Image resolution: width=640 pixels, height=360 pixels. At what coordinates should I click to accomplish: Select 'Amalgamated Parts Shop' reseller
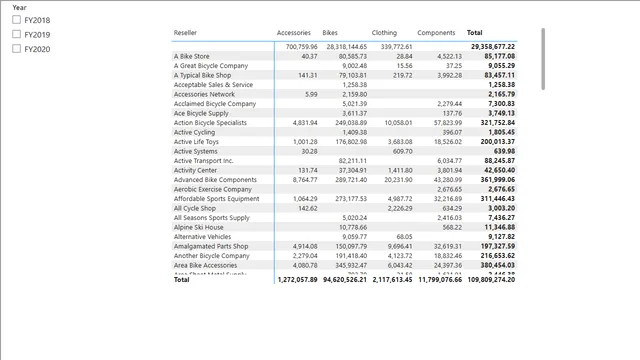click(x=211, y=246)
